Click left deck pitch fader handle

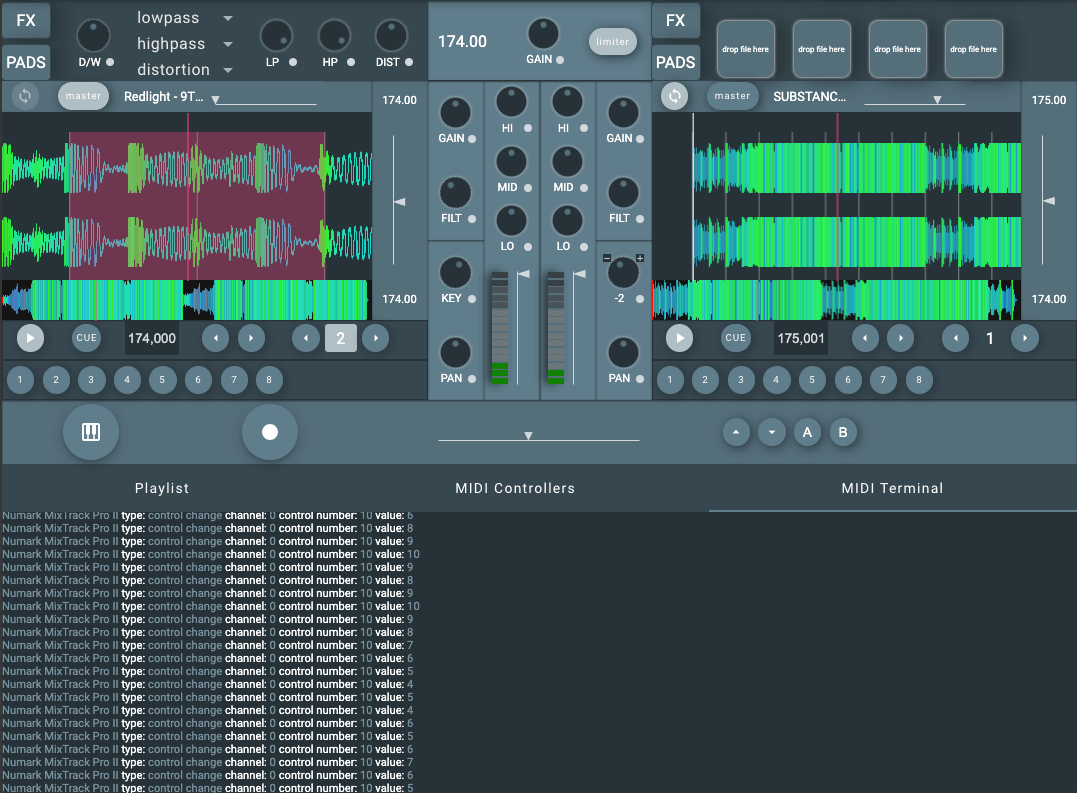(400, 202)
